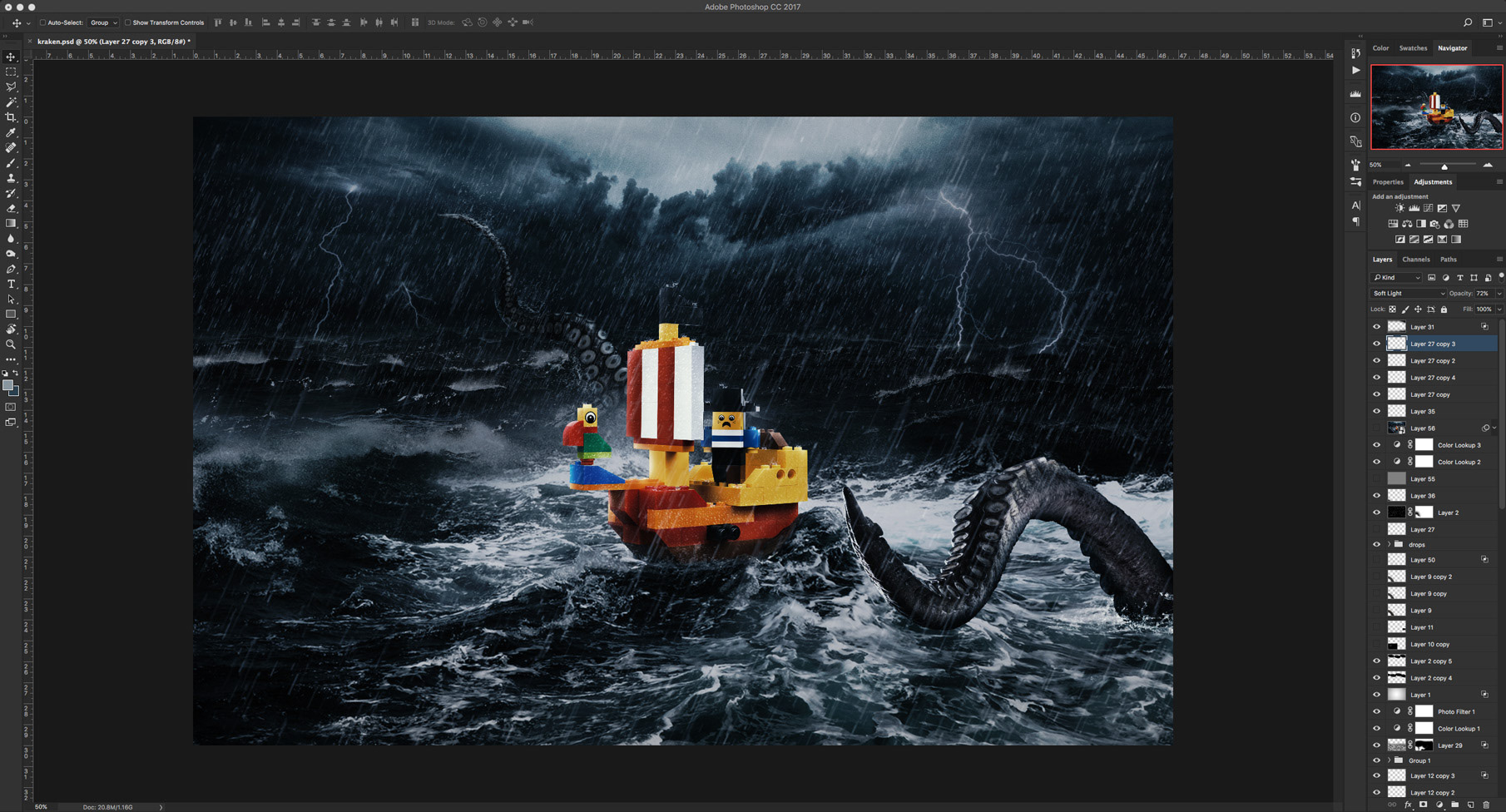Viewport: 1506px width, 812px height.
Task: Select the Eraser tool
Action: coord(11,208)
